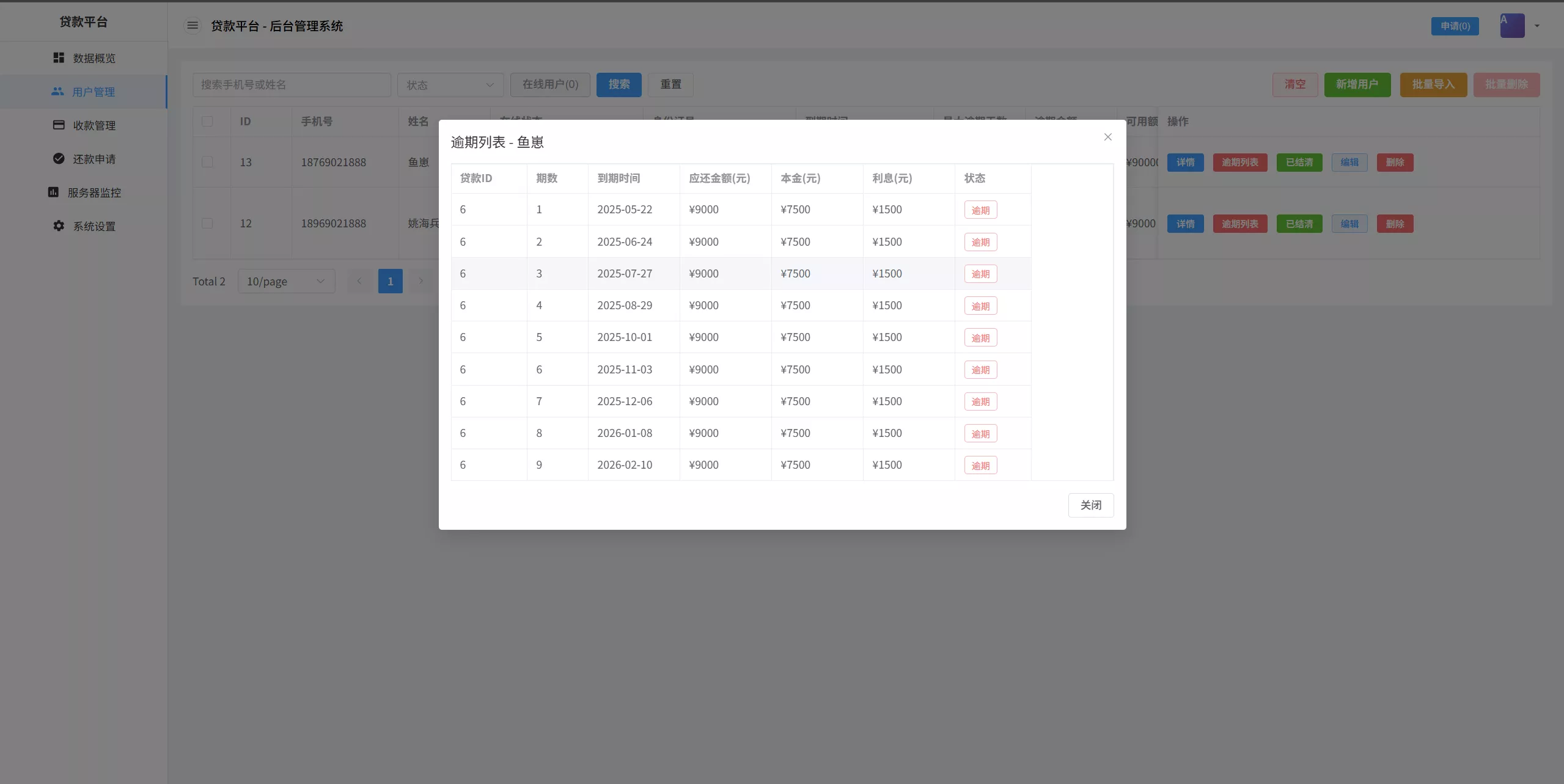1564x784 pixels.
Task: Check the row checkbox for user ID 12
Action: [208, 223]
